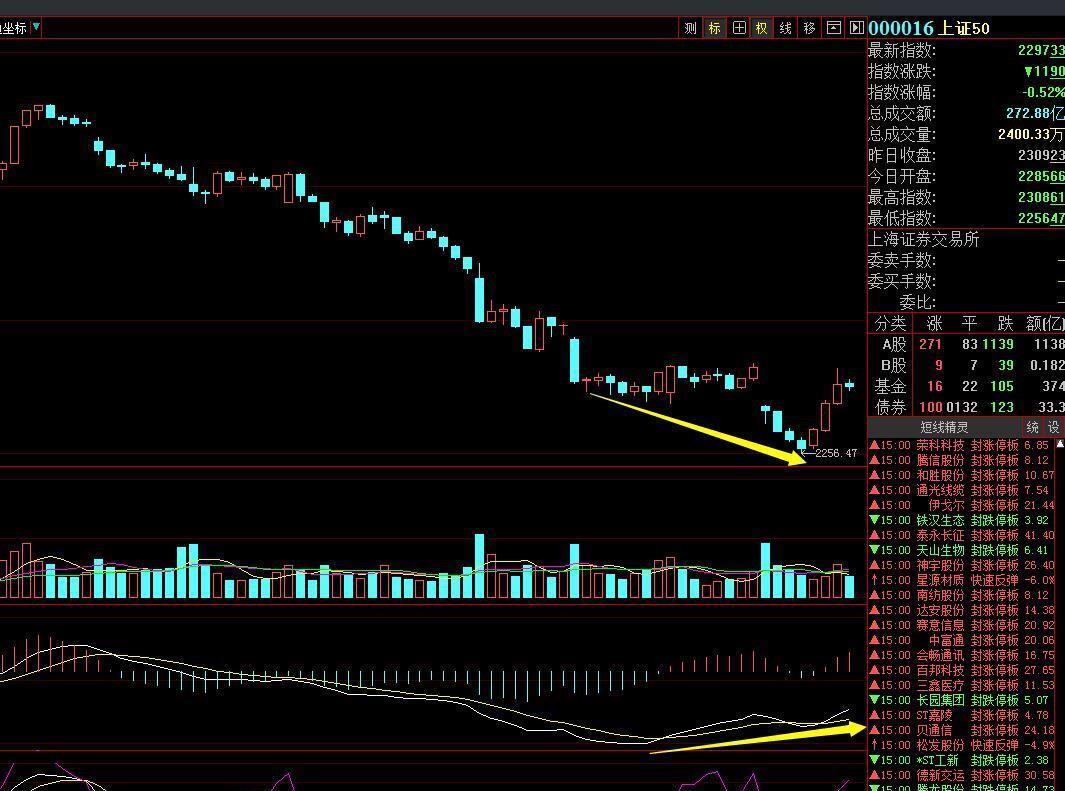Click the 星源材质 快速反弹 entry
Image resolution: width=1065 pixels, height=791 pixels.
(x=961, y=580)
